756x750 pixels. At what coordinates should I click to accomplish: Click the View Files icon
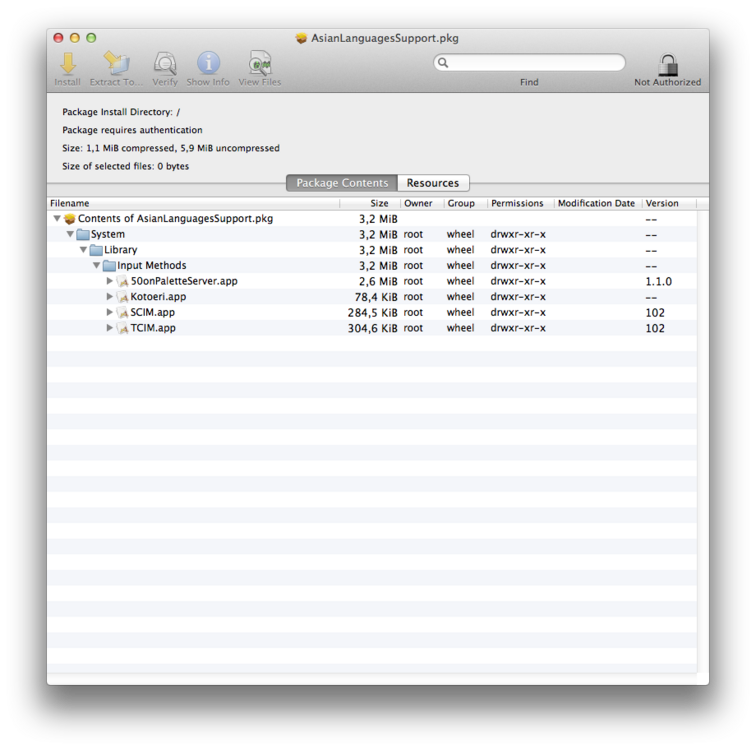pos(260,64)
